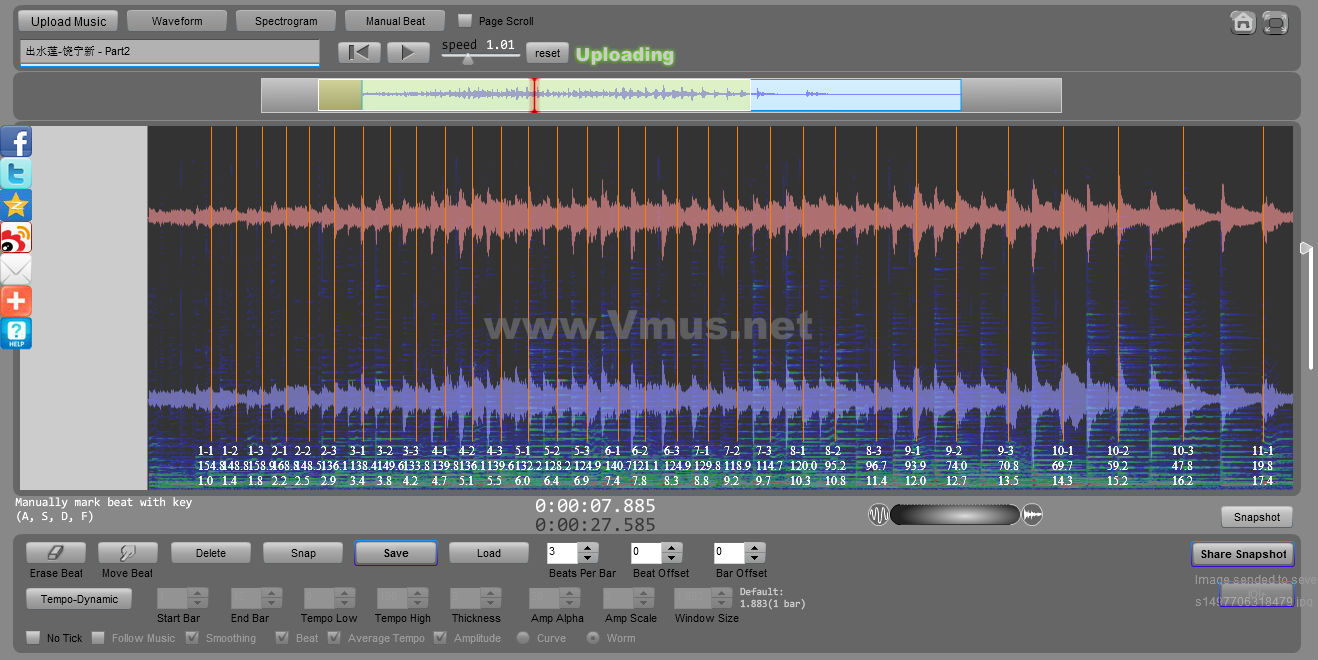Click the Tempo-Dynamic button

(x=79, y=599)
